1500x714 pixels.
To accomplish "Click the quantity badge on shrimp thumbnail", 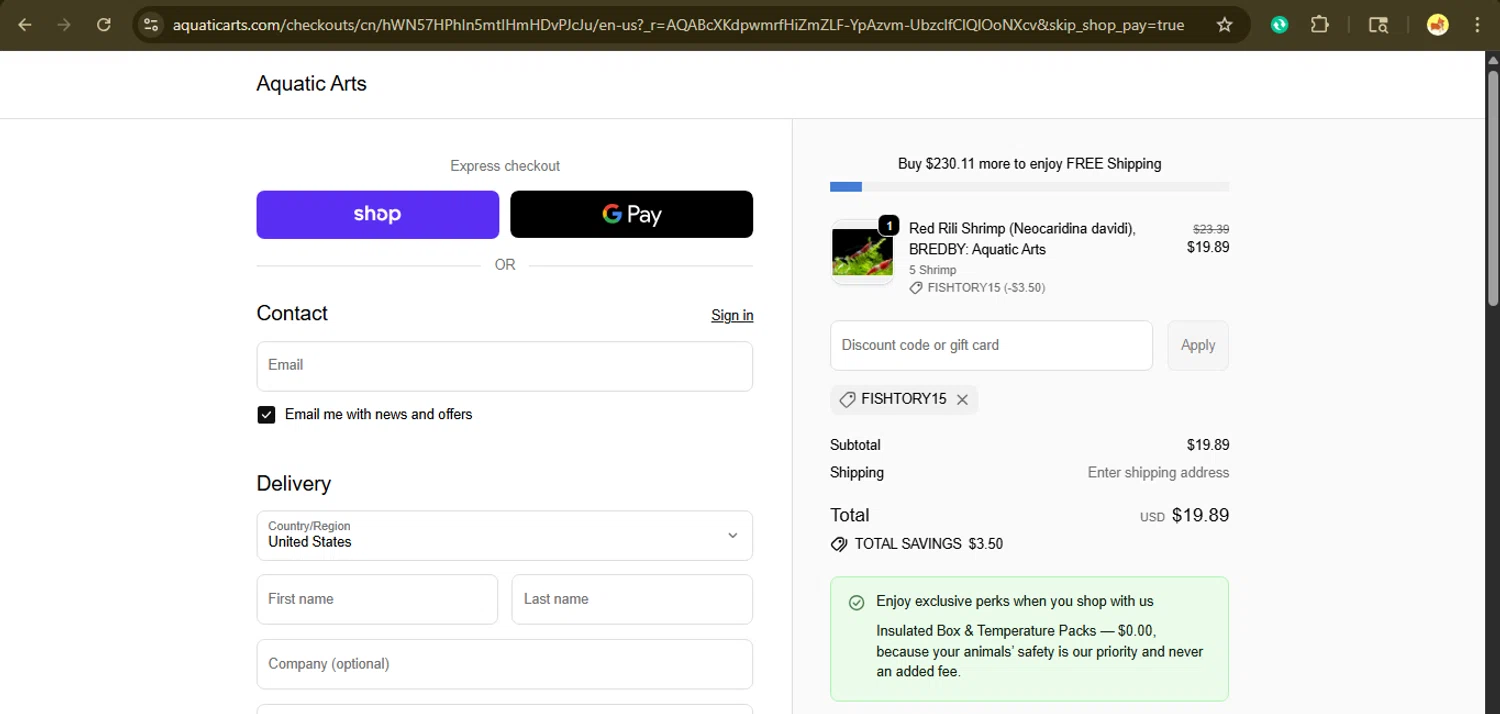I will 888,226.
